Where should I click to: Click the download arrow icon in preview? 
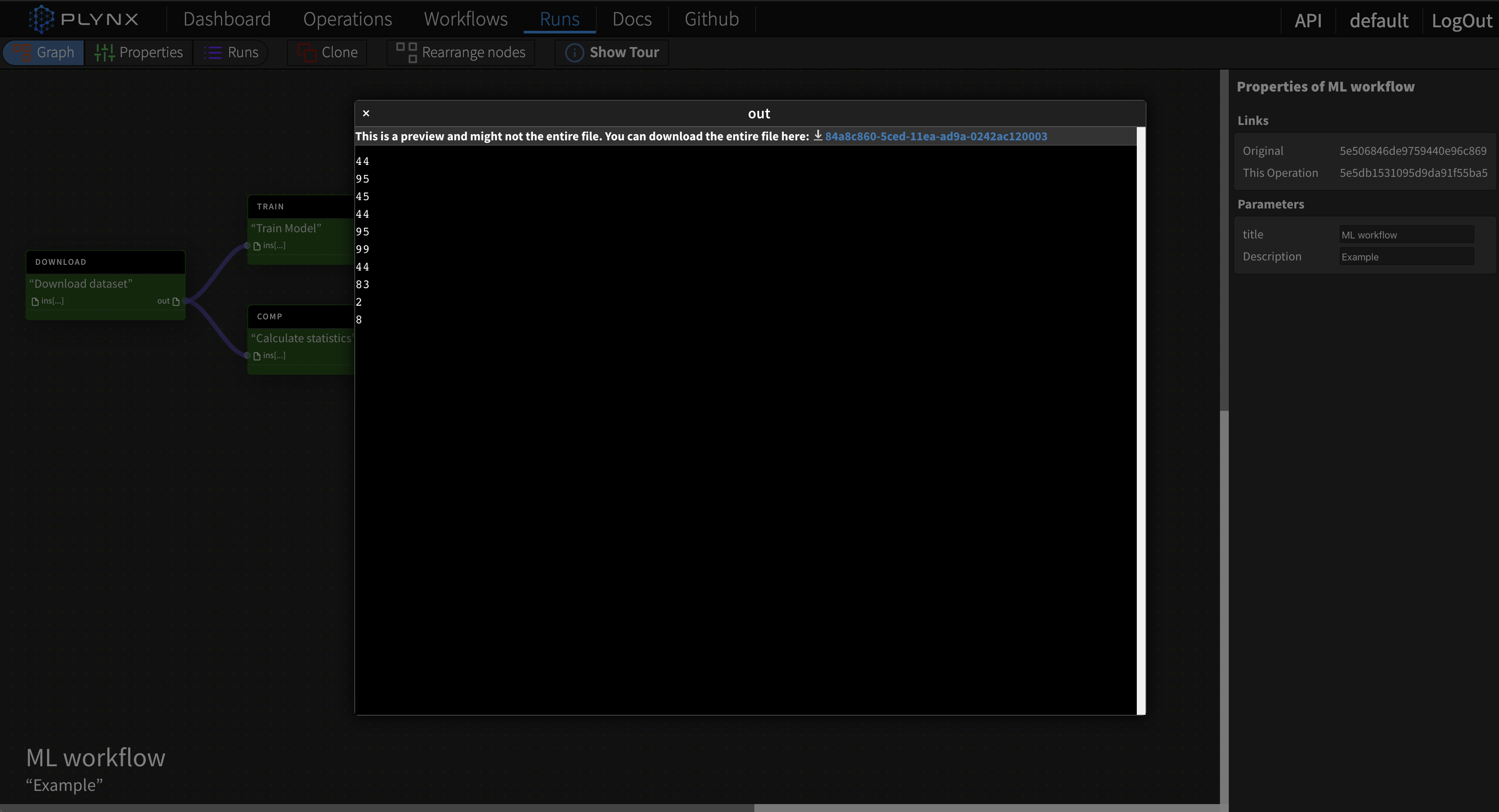click(818, 135)
